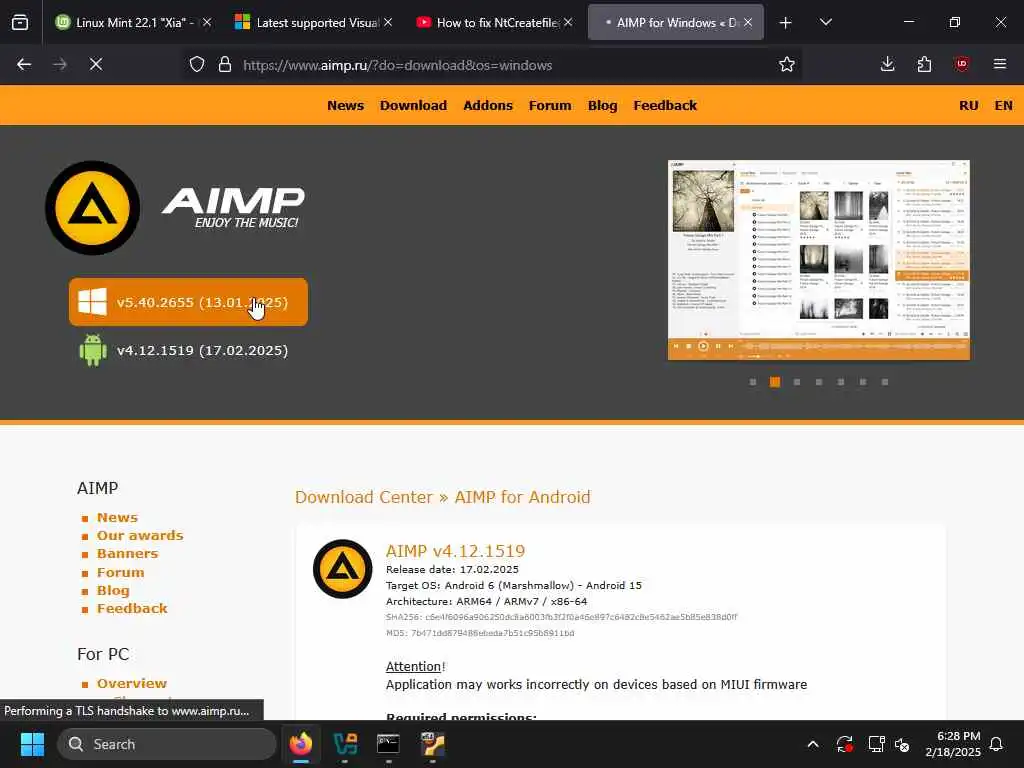Expand hidden system tray icons chevron
Image resolution: width=1024 pixels, height=768 pixels.
tap(812, 744)
